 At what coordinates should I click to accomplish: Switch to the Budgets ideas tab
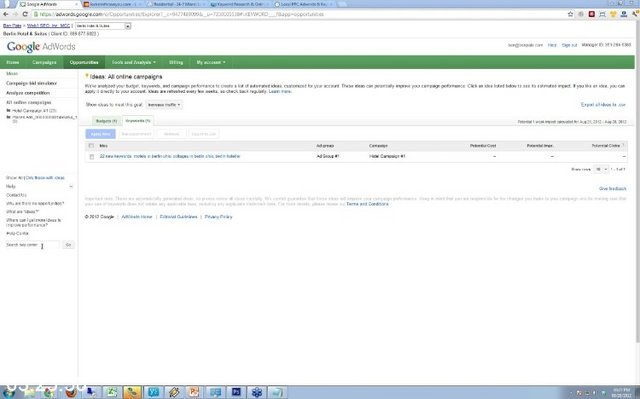pos(106,121)
